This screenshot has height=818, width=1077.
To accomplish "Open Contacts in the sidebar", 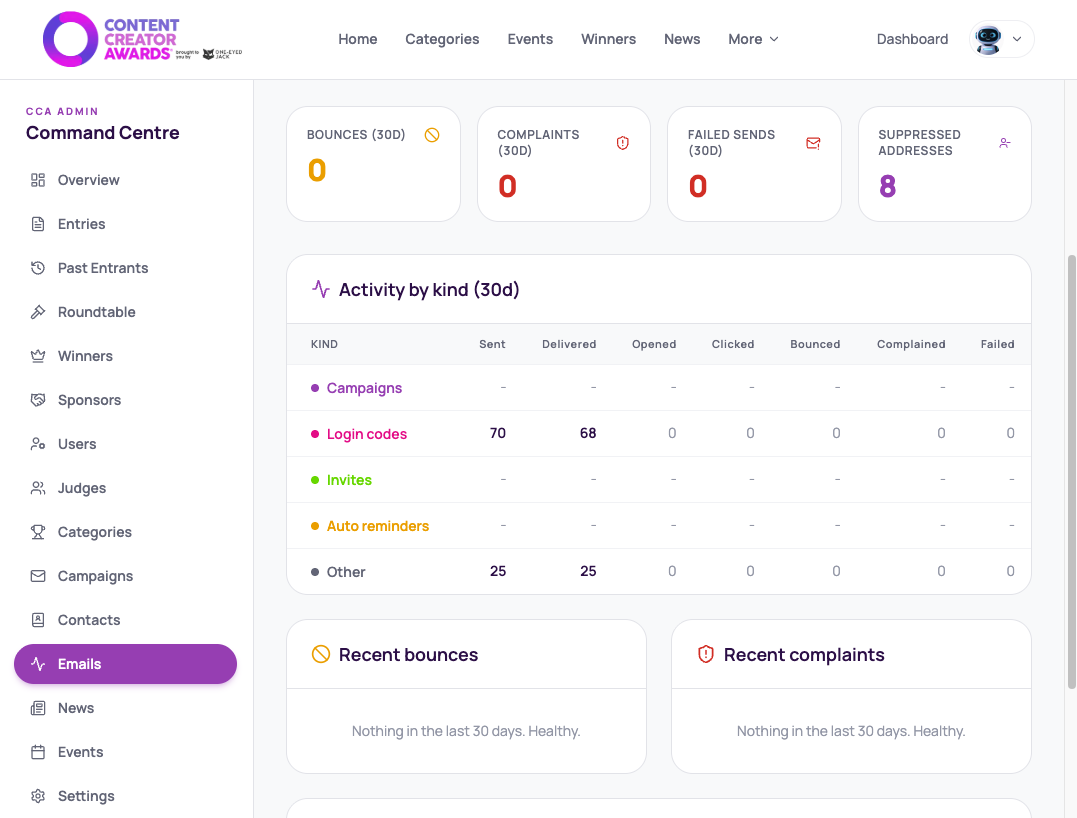I will click(125, 620).
